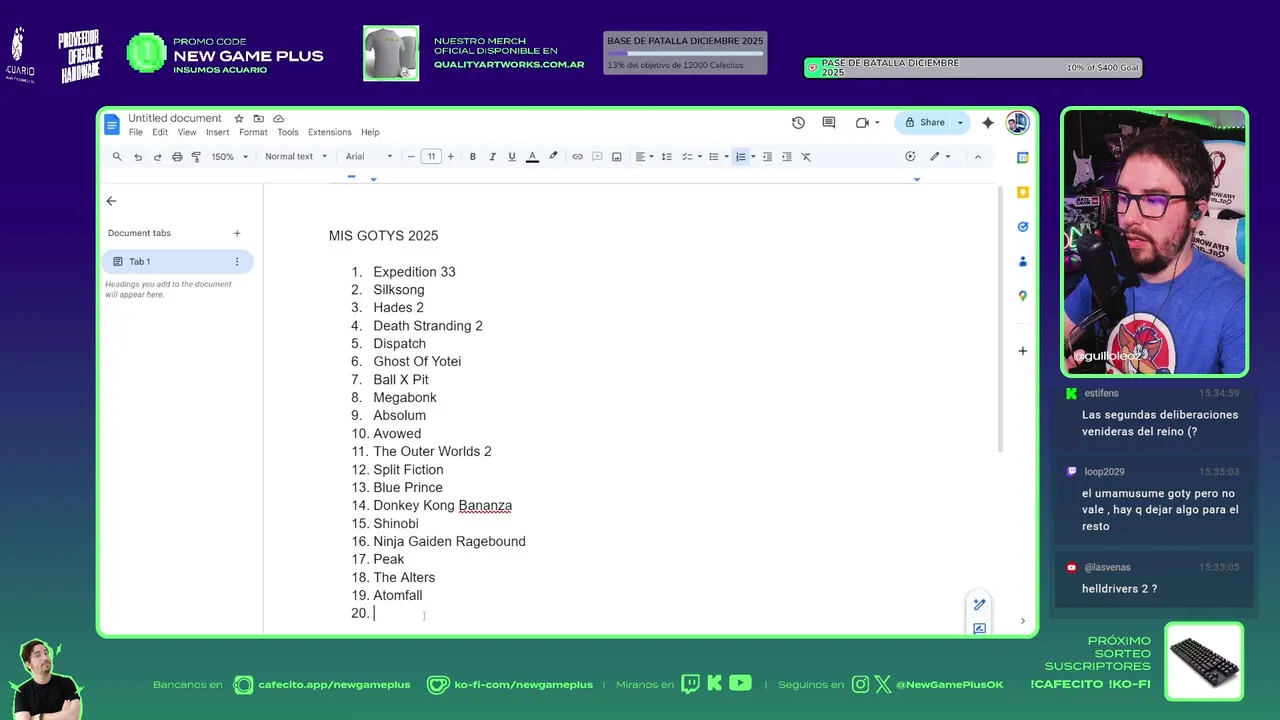Hide side panel chevron arrow

[x=1022, y=621]
